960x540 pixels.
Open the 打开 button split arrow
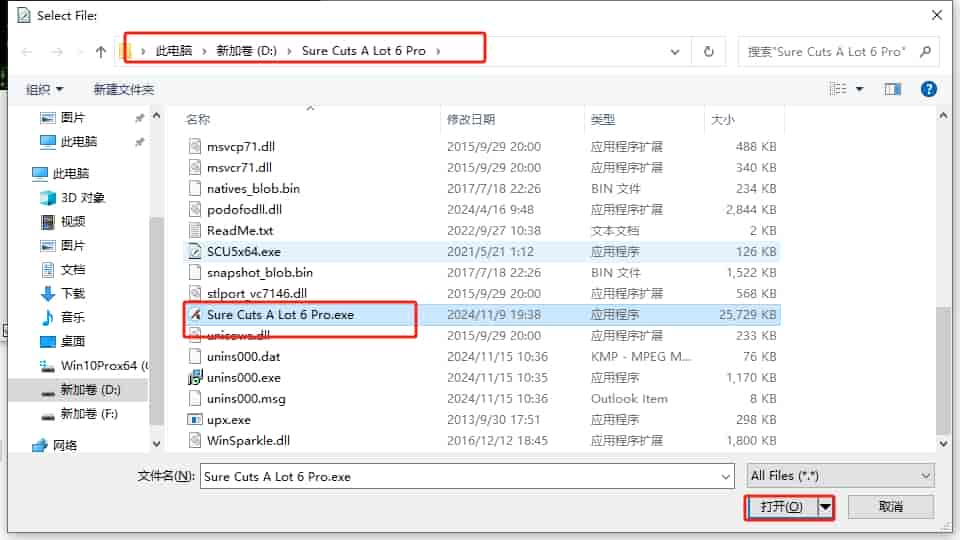pos(825,507)
